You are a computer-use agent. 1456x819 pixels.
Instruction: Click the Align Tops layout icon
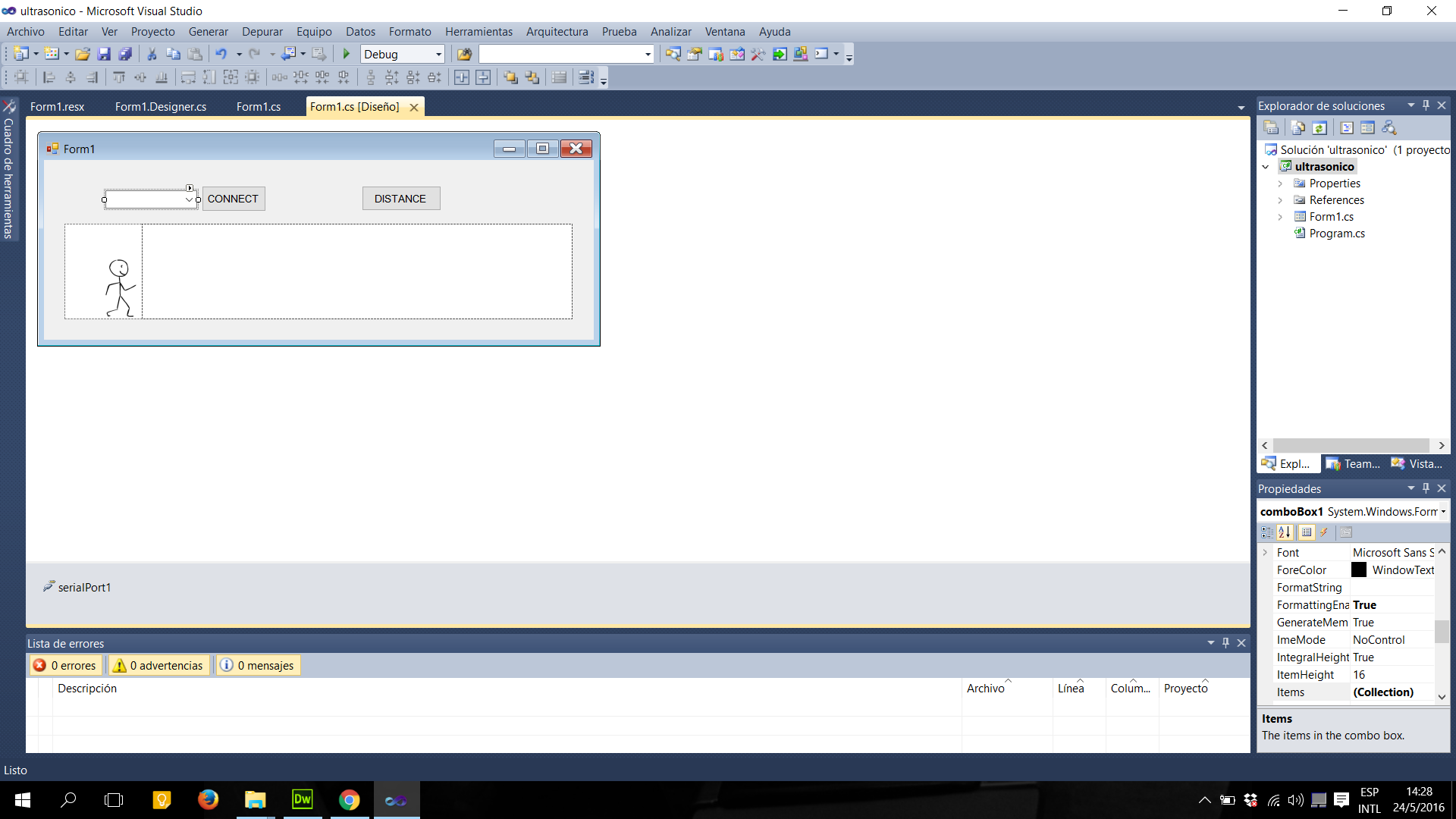(119, 77)
